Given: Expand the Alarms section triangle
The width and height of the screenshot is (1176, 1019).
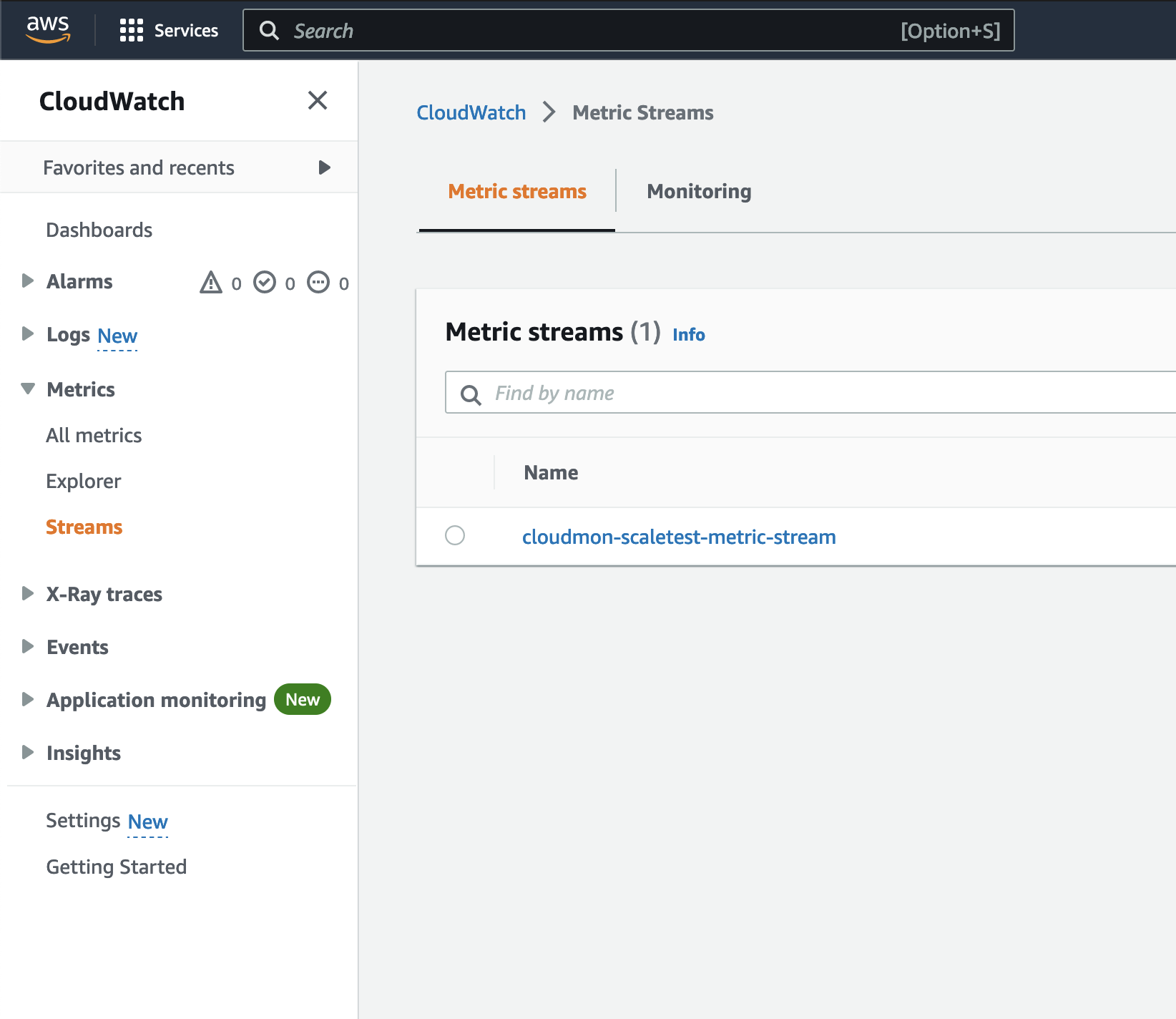Looking at the screenshot, I should (27, 281).
